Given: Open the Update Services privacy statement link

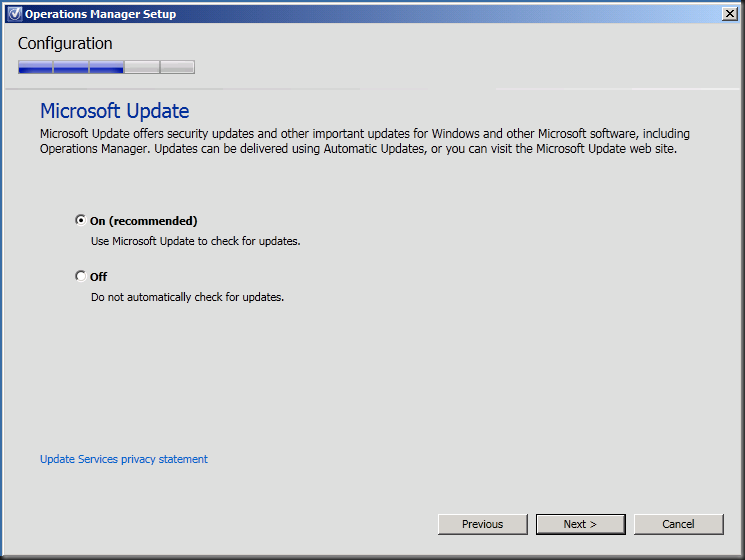Looking at the screenshot, I should (124, 459).
